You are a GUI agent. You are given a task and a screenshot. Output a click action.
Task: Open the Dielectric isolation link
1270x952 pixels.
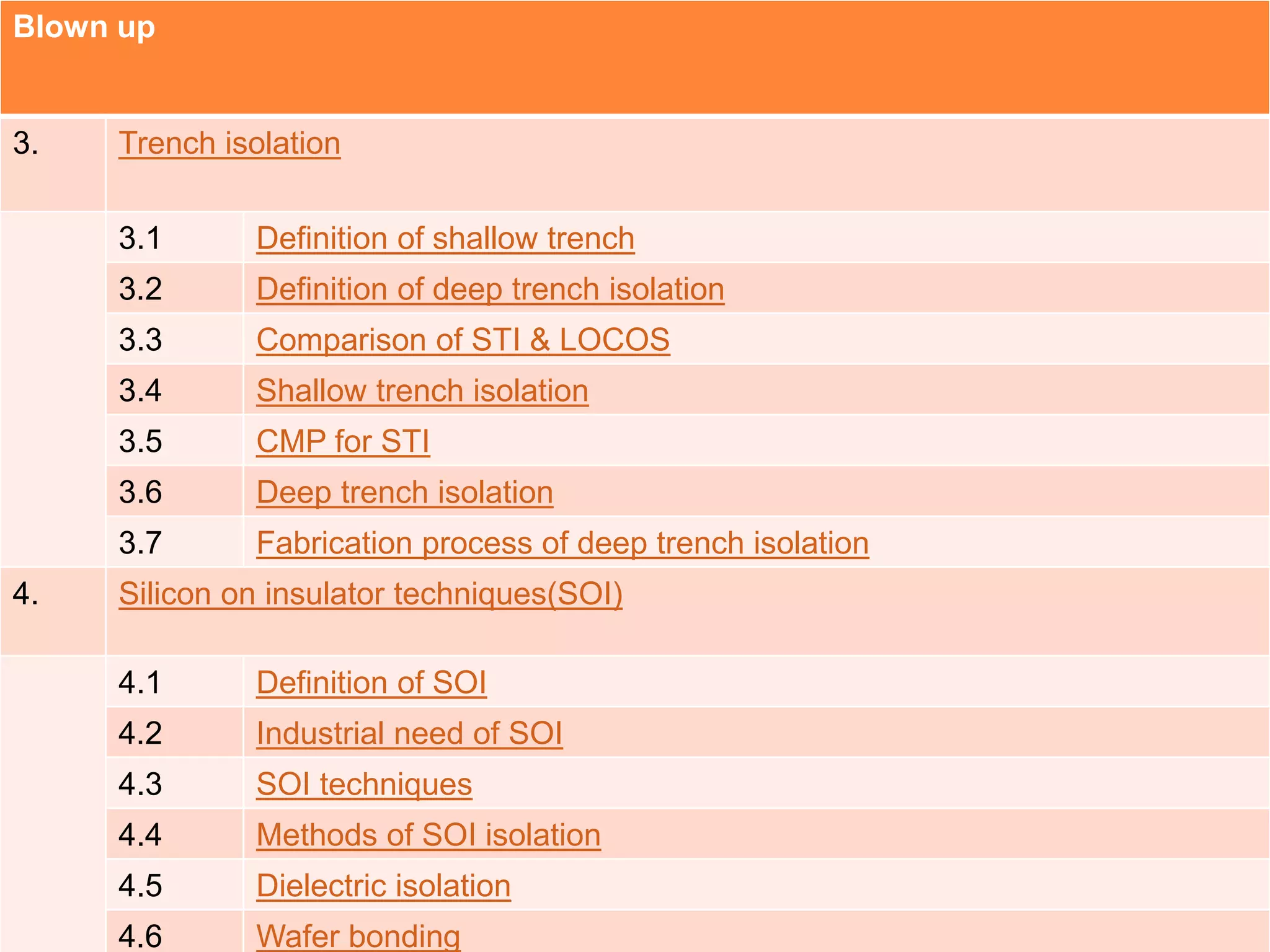click(383, 886)
